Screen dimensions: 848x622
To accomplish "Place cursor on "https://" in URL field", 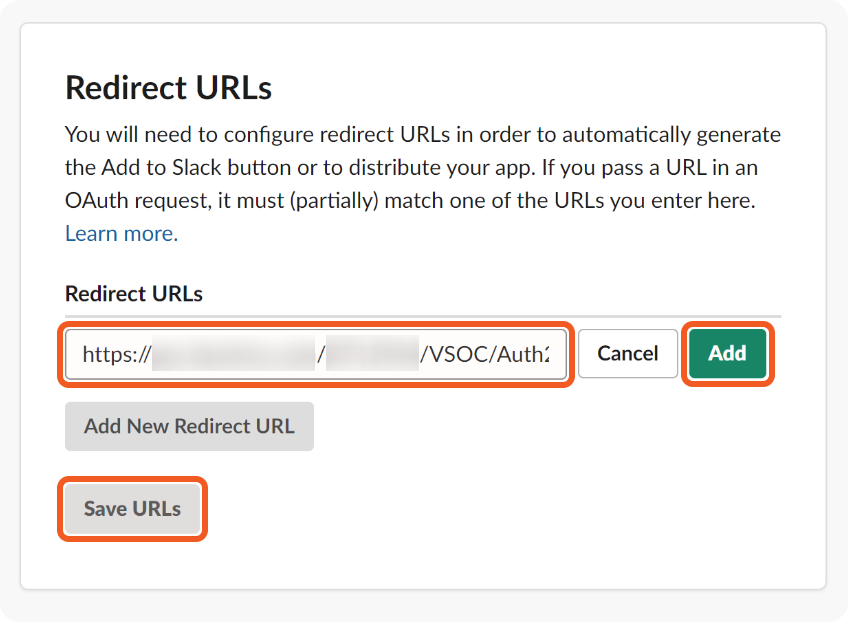I will pos(116,354).
